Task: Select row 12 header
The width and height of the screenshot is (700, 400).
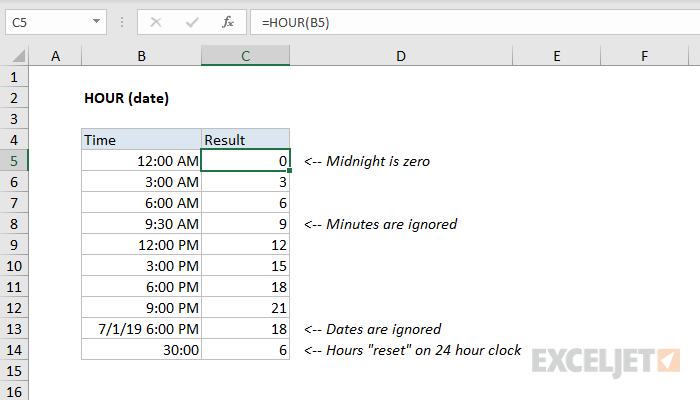Action: pos(14,308)
